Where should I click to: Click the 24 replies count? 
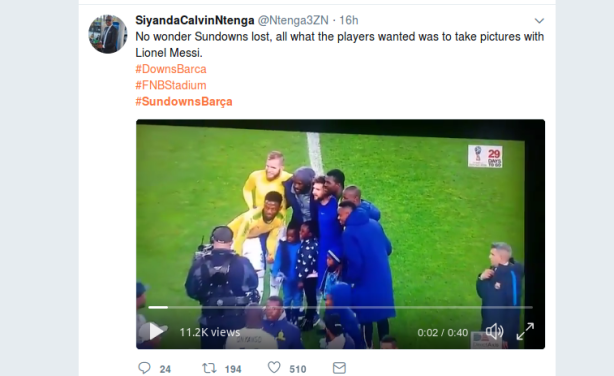tap(165, 369)
